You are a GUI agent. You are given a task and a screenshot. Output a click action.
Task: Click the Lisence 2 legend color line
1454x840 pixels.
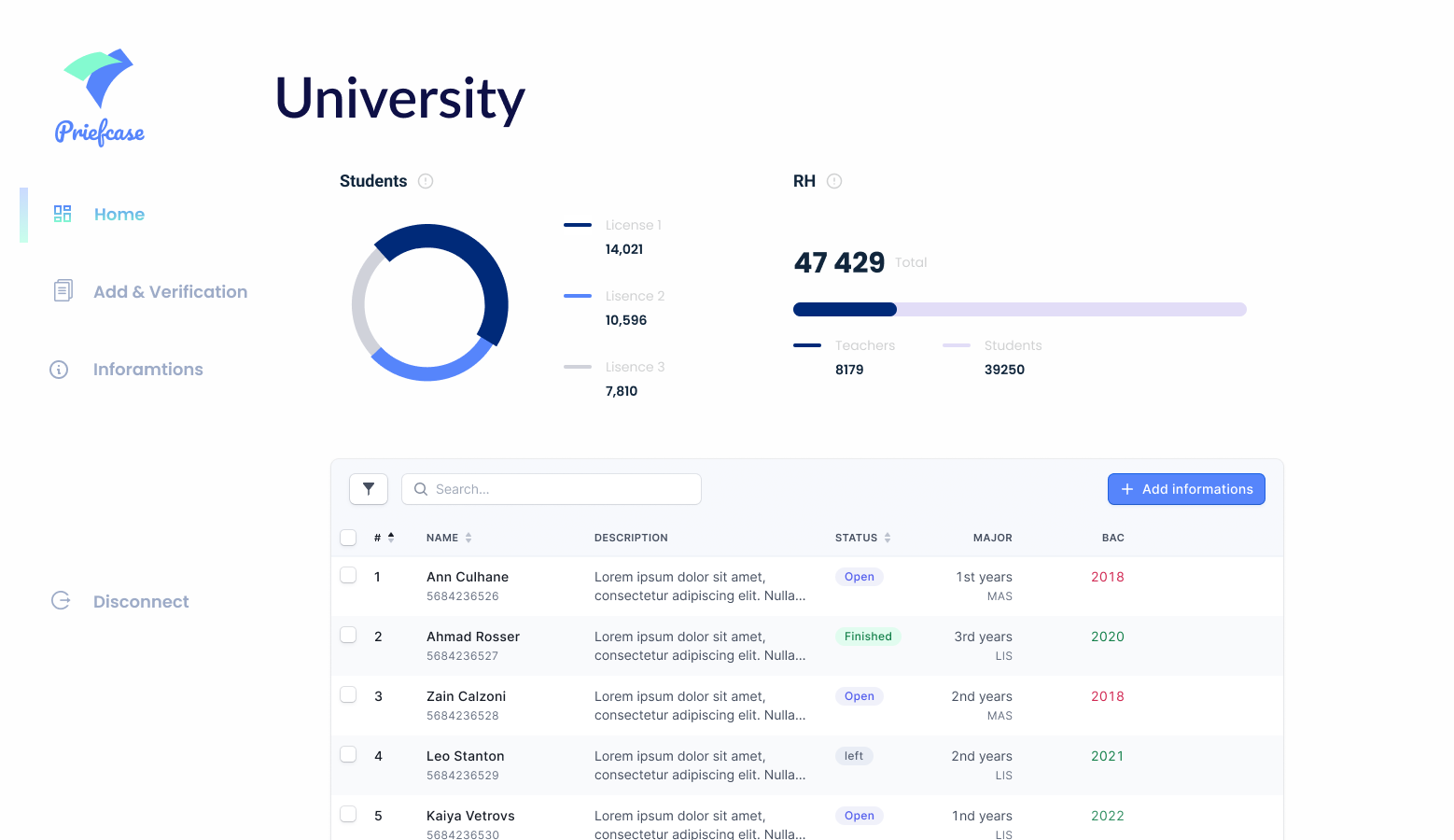tap(578, 296)
